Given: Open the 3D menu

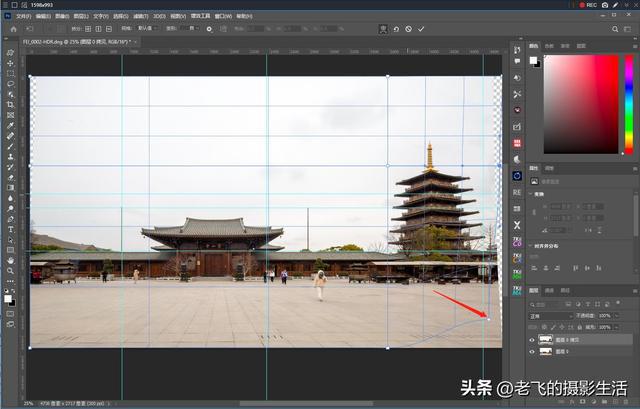Looking at the screenshot, I should 159,16.
